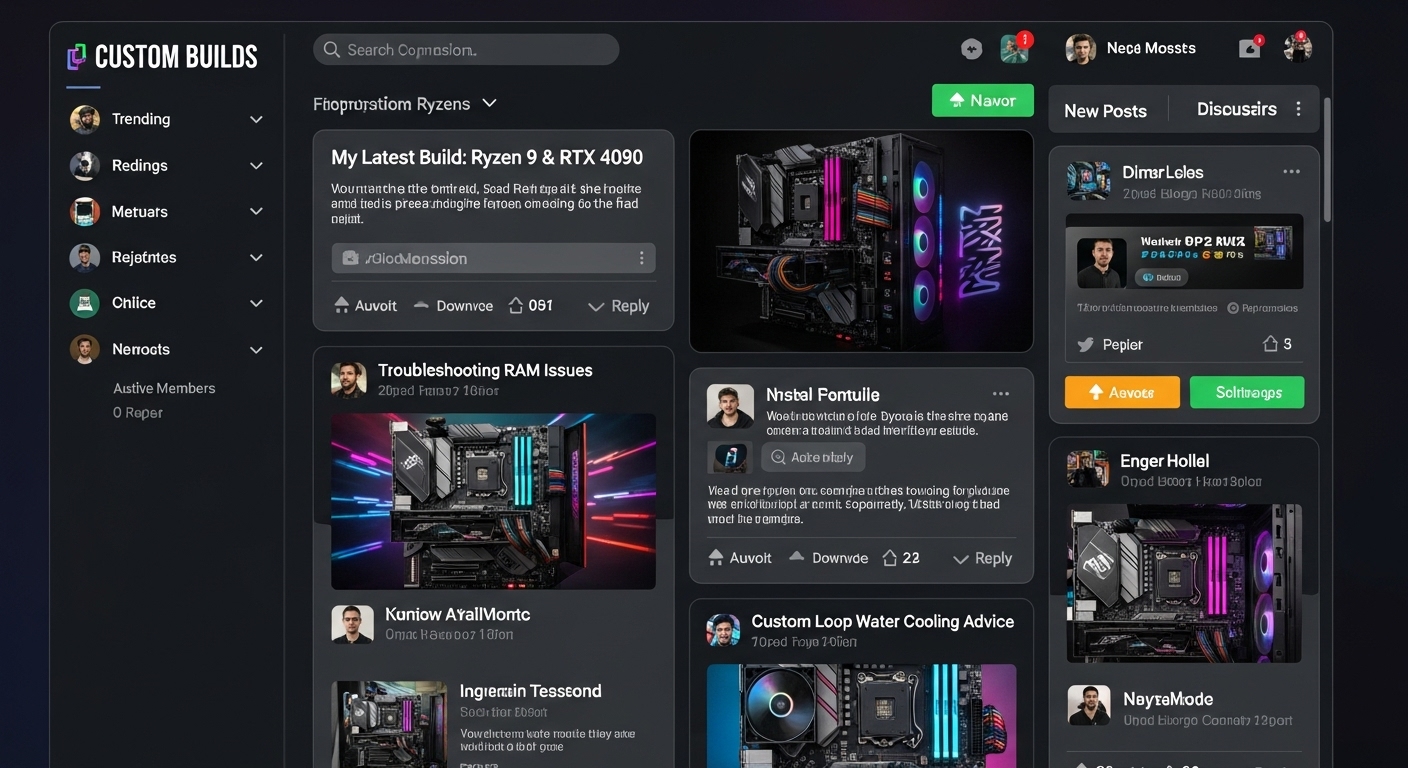The image size is (1408, 768).
Task: Click the right panel vertical scrollbar
Action: pyautogui.click(x=1328, y=160)
